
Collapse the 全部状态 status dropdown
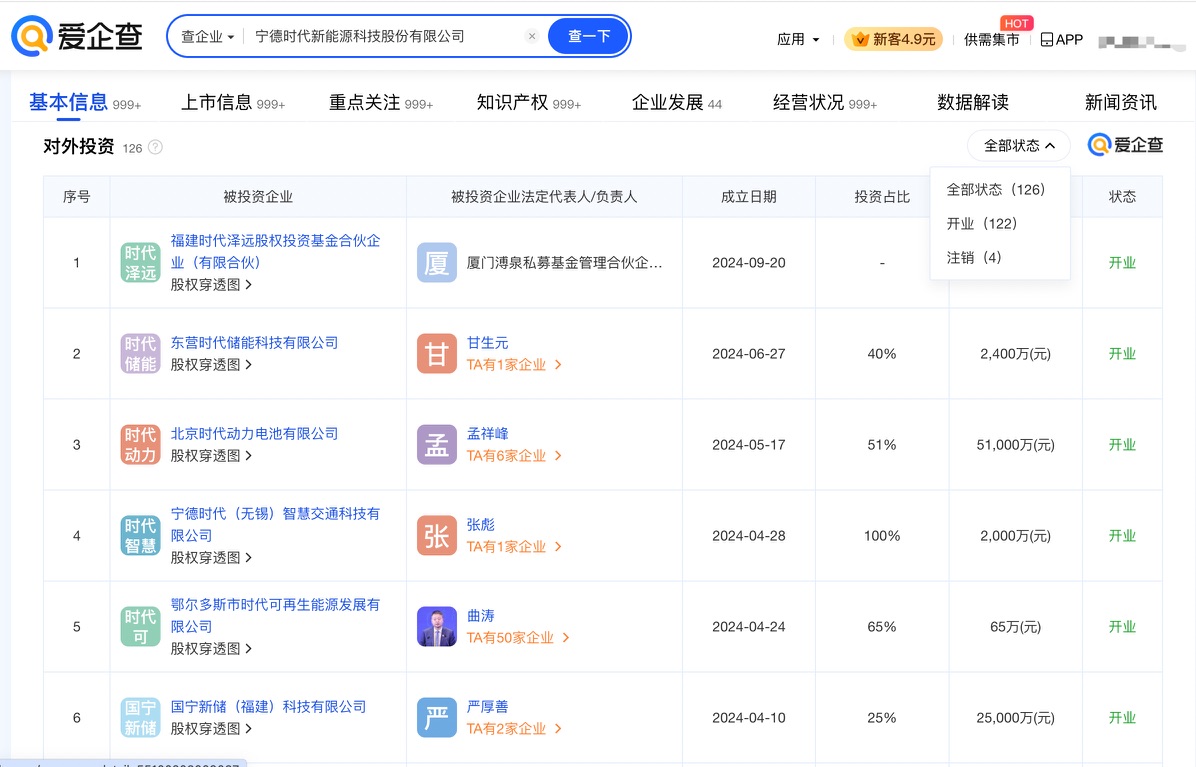[1017, 145]
